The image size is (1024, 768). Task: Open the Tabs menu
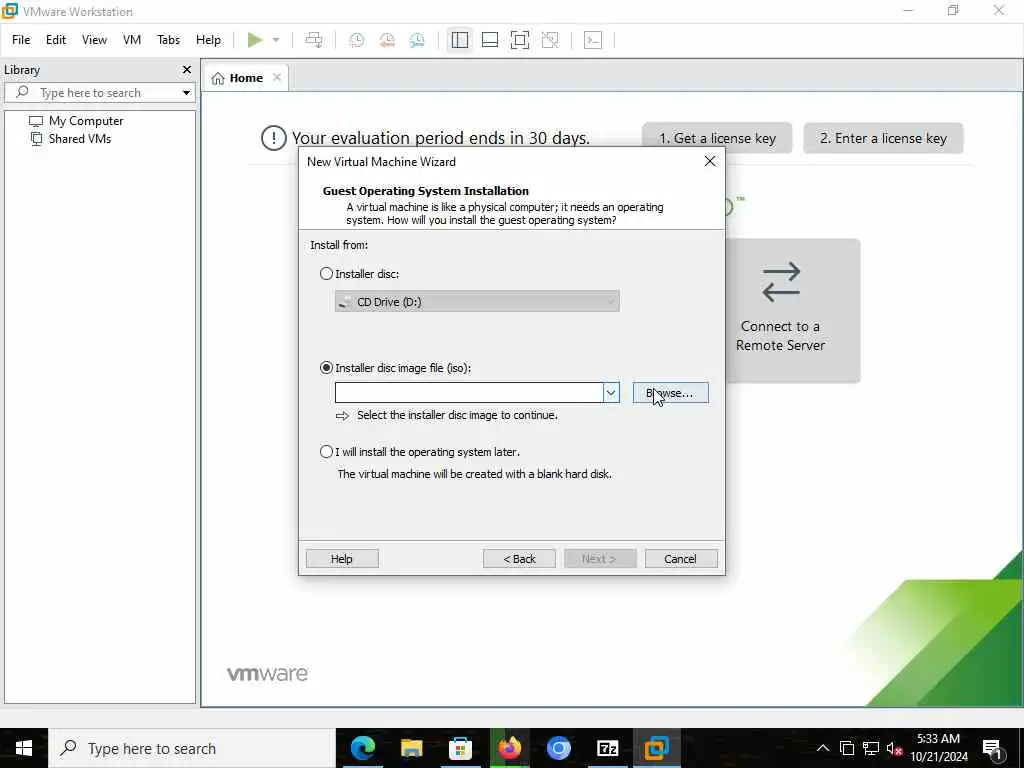tap(168, 40)
